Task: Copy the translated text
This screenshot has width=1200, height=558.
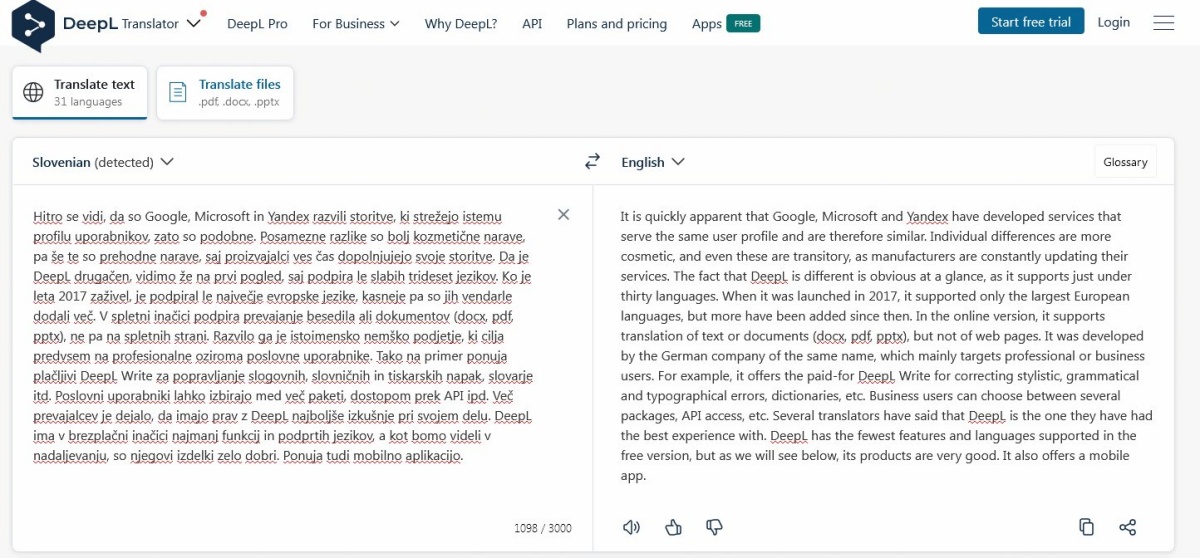Action: pos(1086,527)
